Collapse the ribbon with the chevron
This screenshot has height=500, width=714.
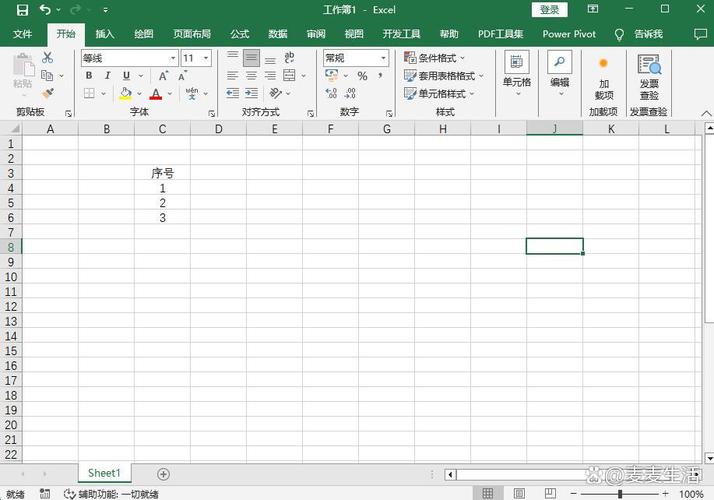706,113
